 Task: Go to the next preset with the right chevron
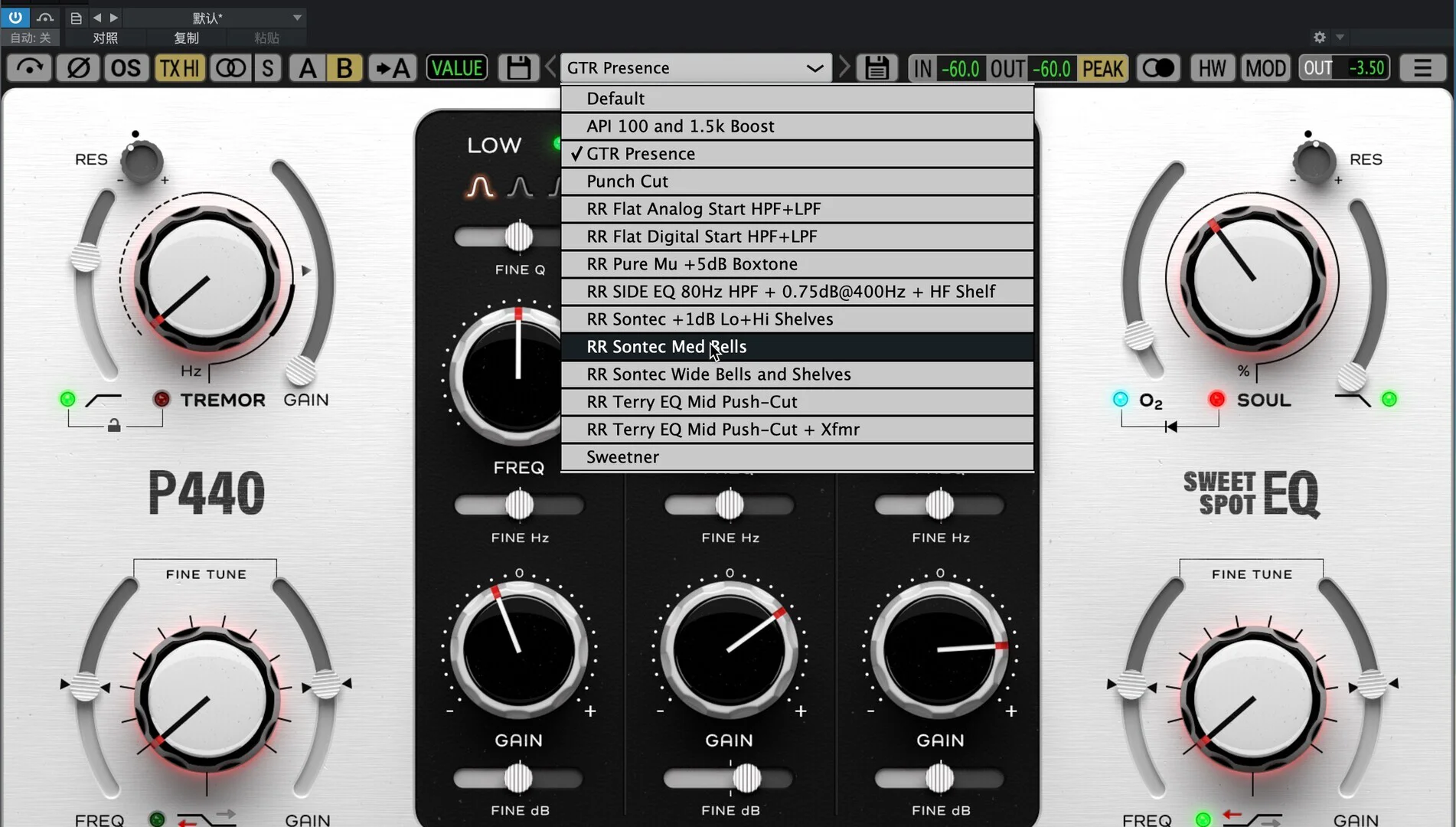point(844,68)
